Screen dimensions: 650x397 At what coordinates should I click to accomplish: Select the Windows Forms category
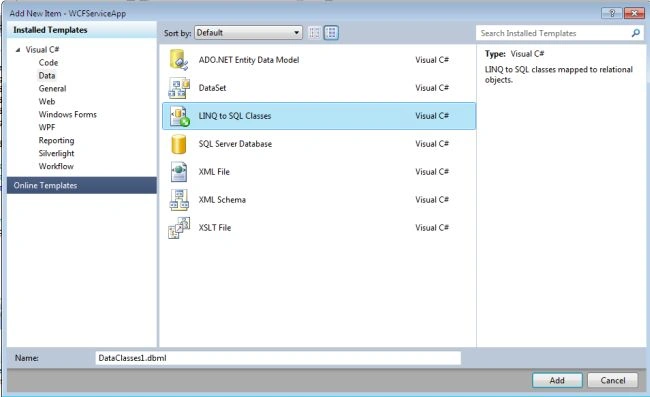pos(68,114)
